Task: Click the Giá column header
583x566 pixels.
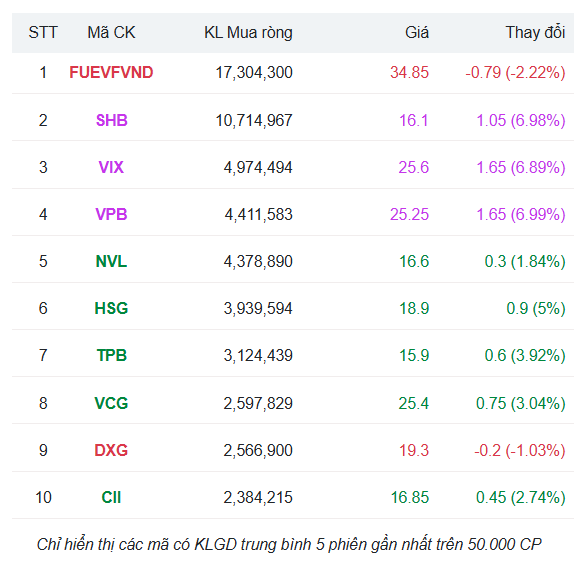Action: pos(417,33)
